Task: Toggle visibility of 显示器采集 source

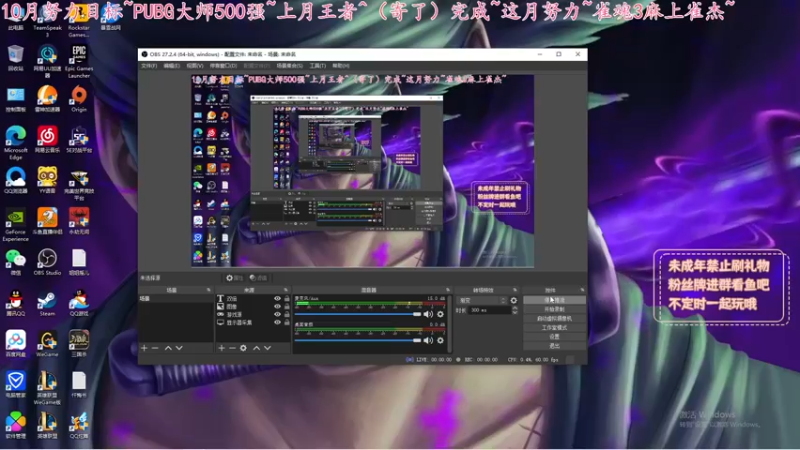Action: click(x=277, y=322)
